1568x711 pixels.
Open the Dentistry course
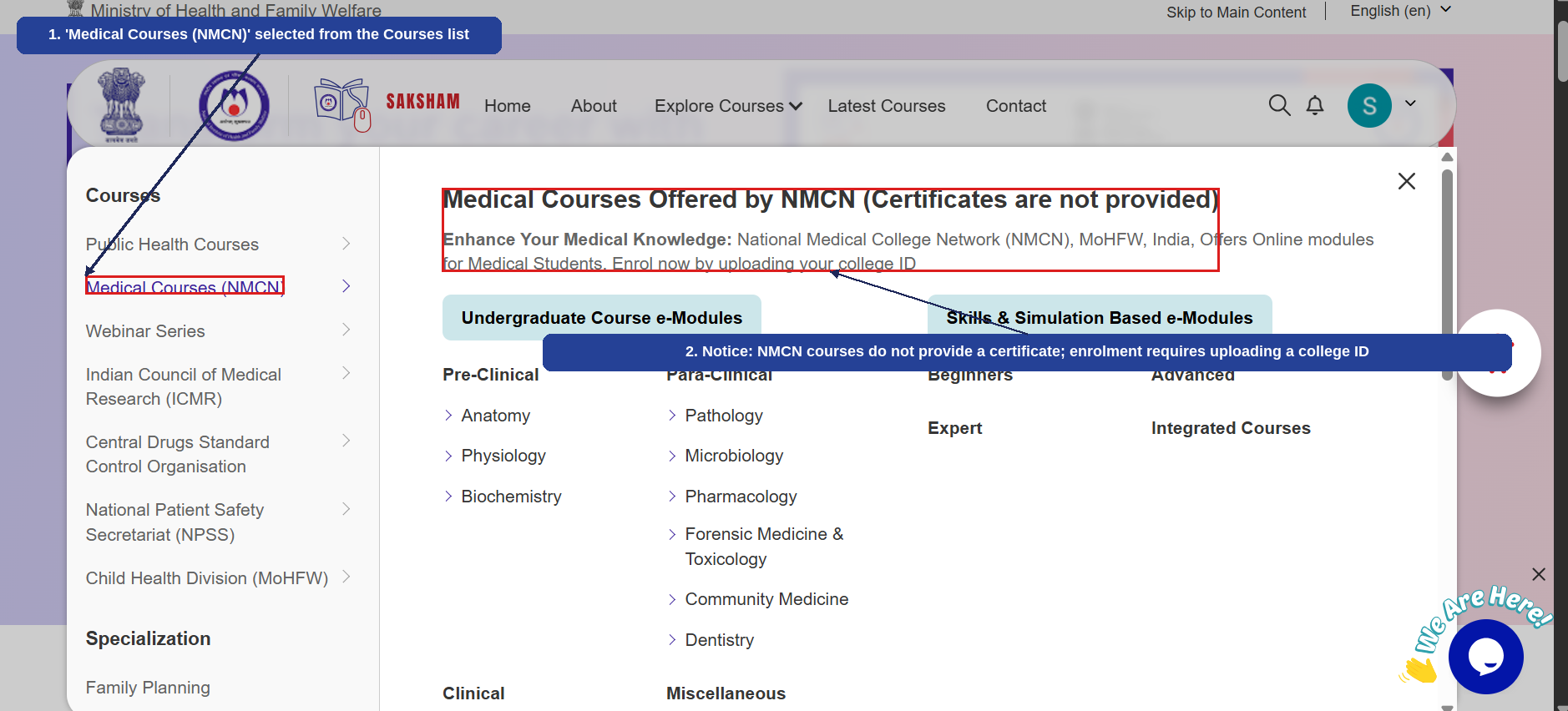pos(720,640)
